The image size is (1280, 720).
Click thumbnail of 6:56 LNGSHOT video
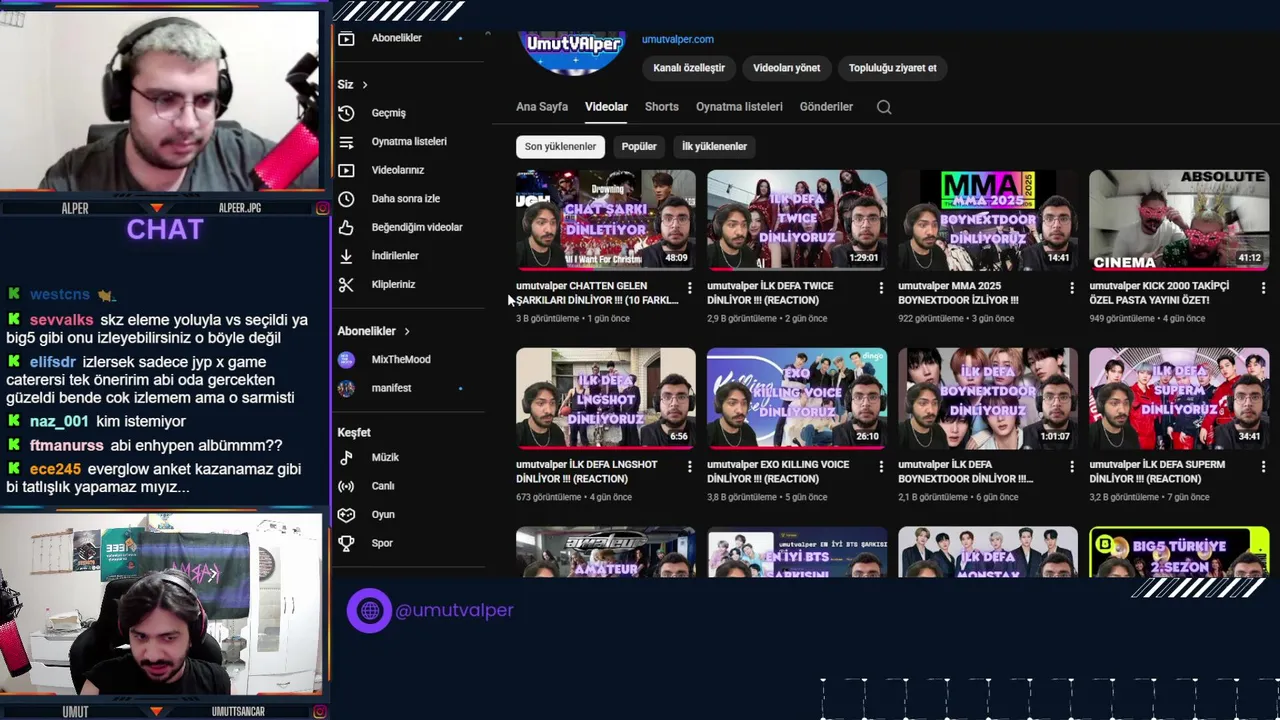[605, 398]
